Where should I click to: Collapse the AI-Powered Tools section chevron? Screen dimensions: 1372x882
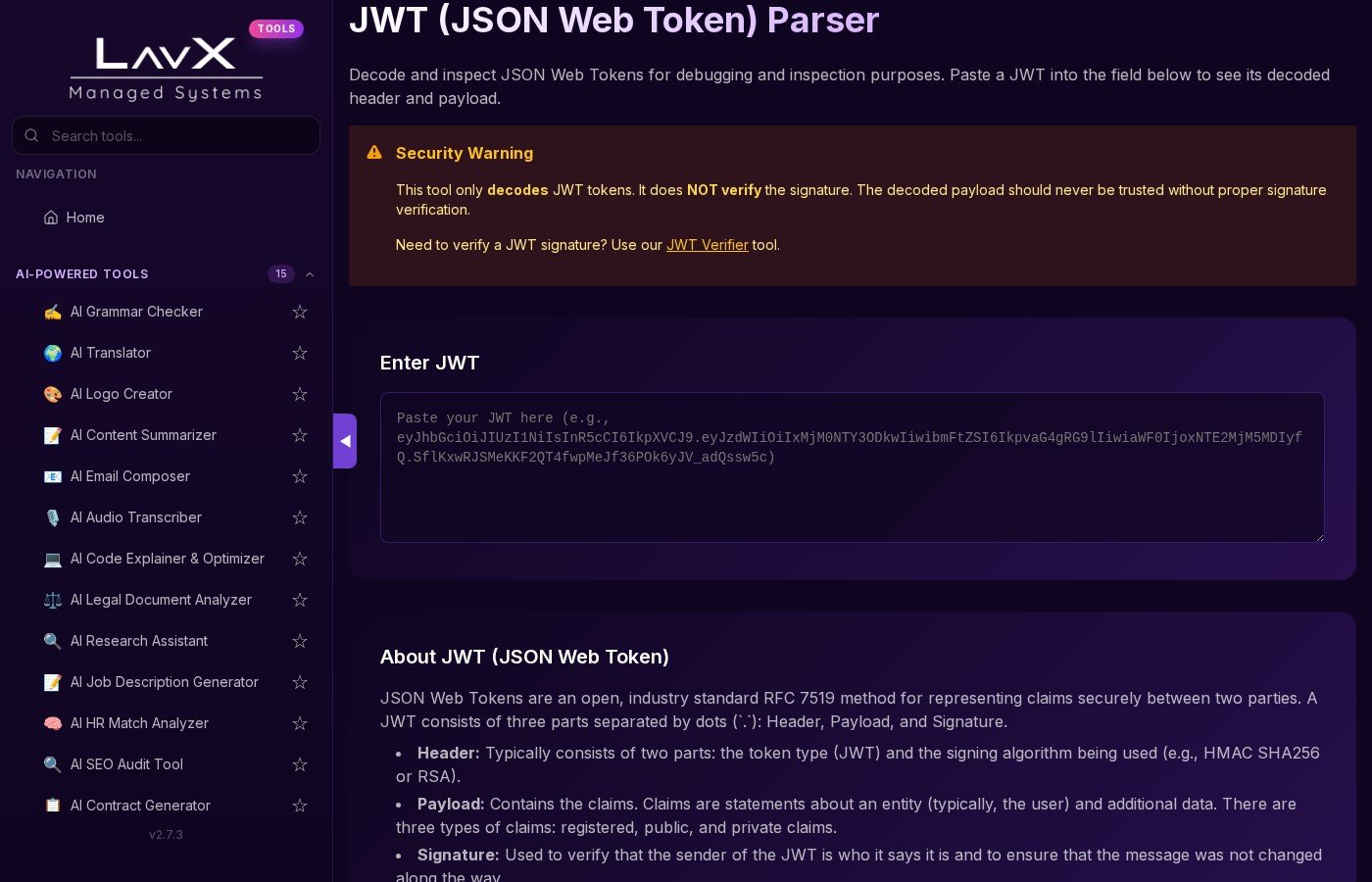click(310, 274)
